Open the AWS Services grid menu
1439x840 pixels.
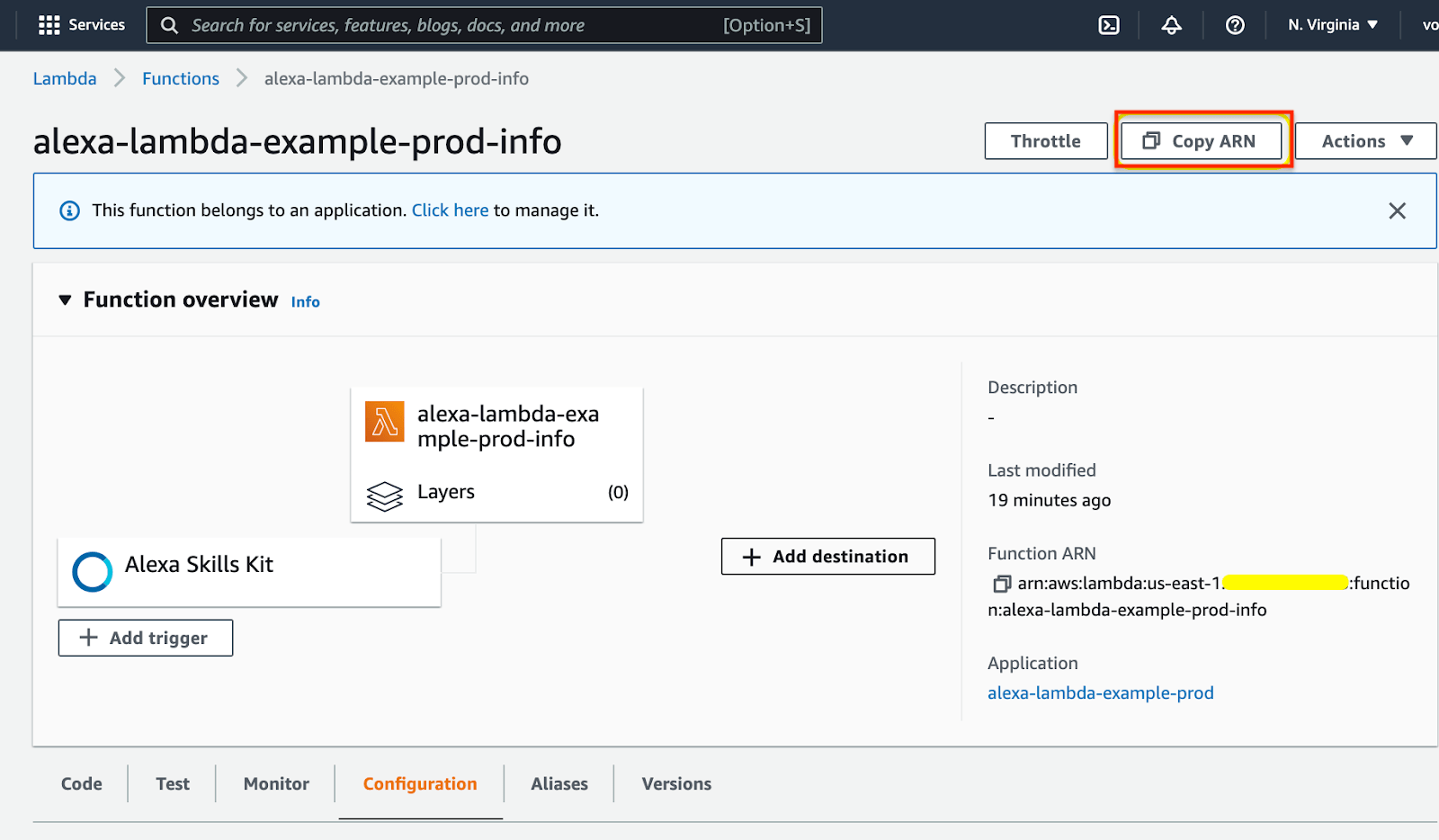49,25
